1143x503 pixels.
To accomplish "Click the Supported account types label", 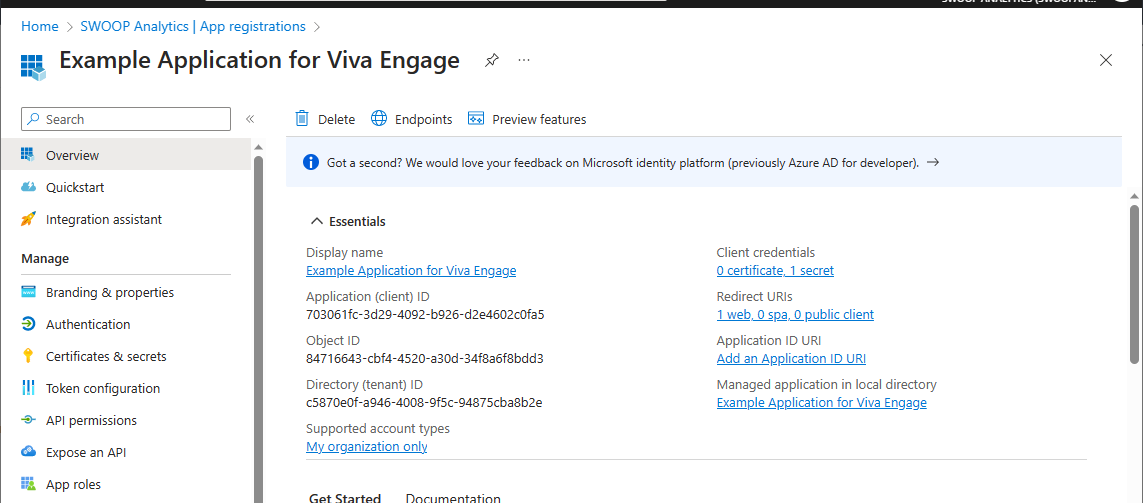I will (x=378, y=429).
